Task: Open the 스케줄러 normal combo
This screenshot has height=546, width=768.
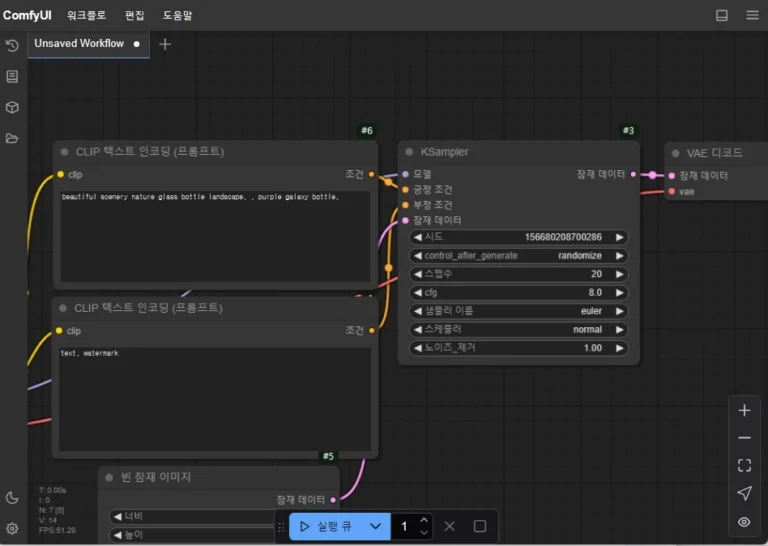Action: [519, 330]
